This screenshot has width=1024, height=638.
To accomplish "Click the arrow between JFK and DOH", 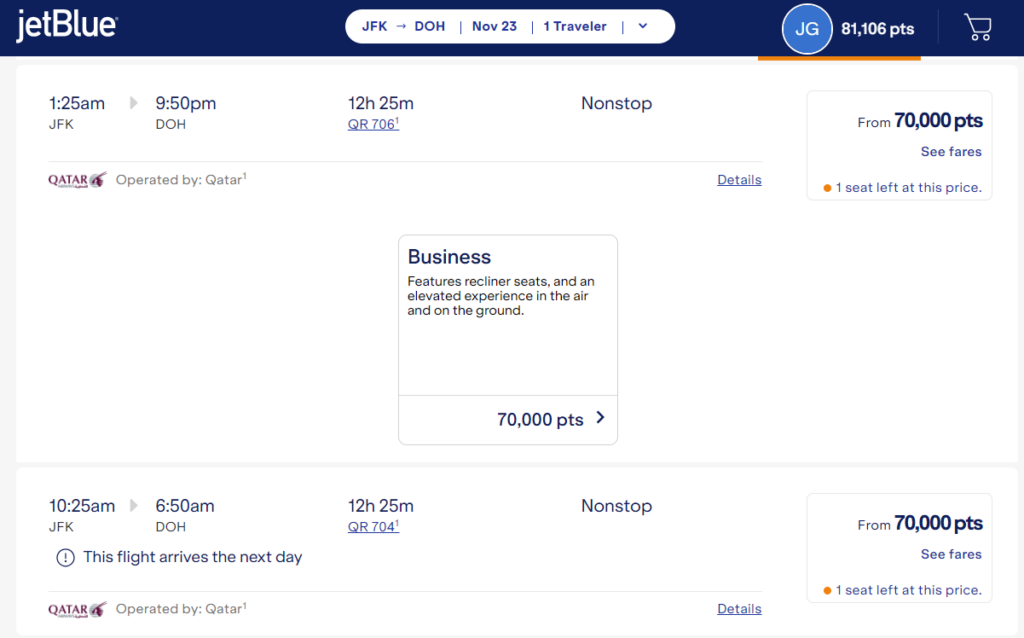I will point(402,26).
